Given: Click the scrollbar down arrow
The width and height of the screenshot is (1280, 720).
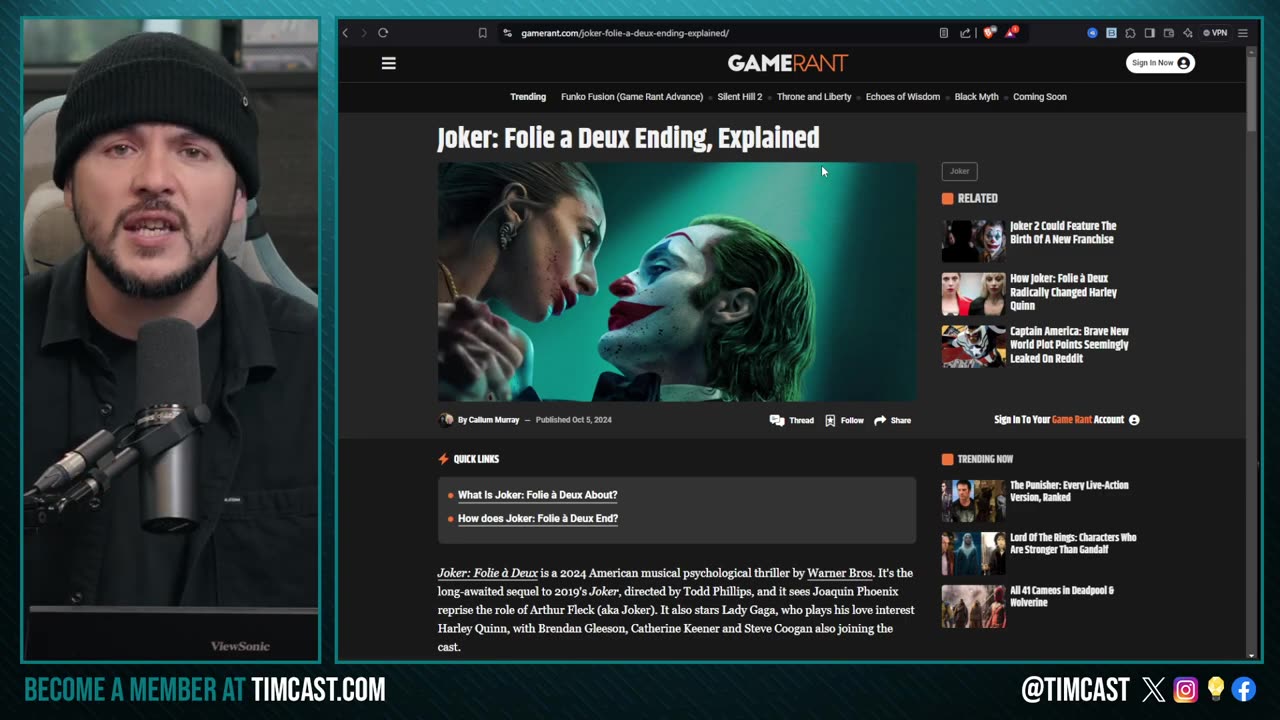Looking at the screenshot, I should click(x=1252, y=656).
